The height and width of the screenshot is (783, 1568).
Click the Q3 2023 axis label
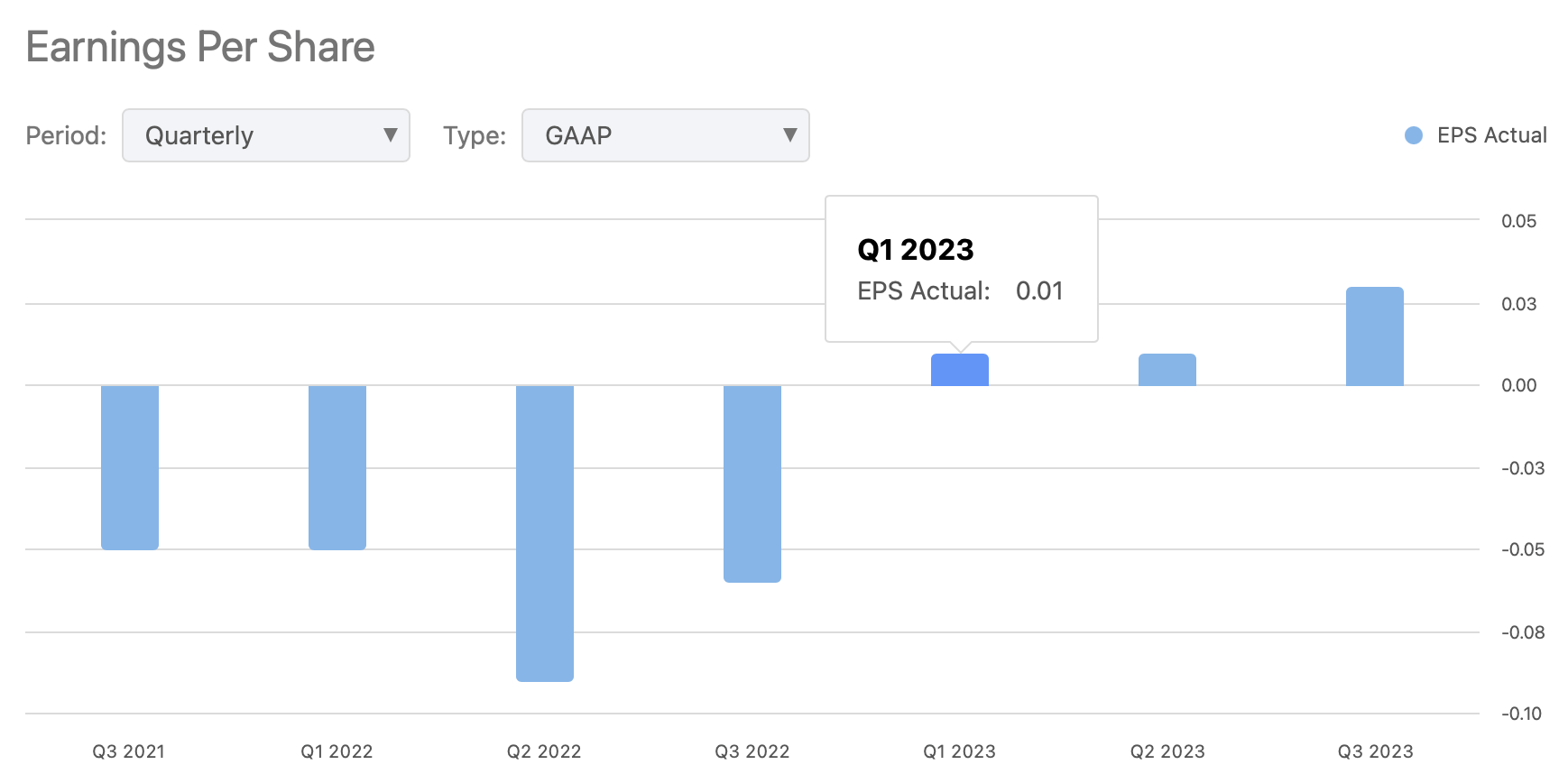click(x=1374, y=751)
